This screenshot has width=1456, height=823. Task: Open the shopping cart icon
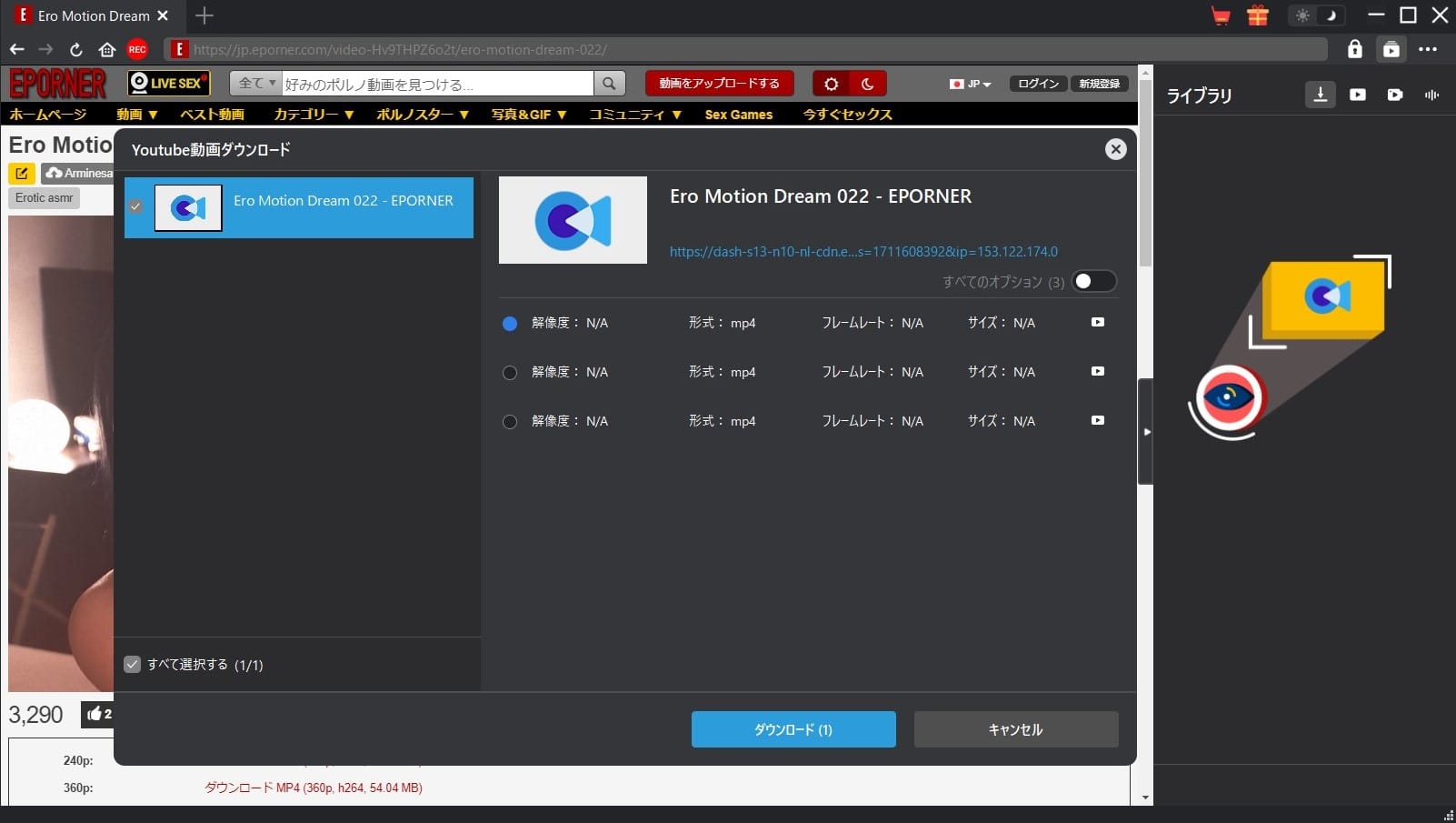click(x=1221, y=15)
